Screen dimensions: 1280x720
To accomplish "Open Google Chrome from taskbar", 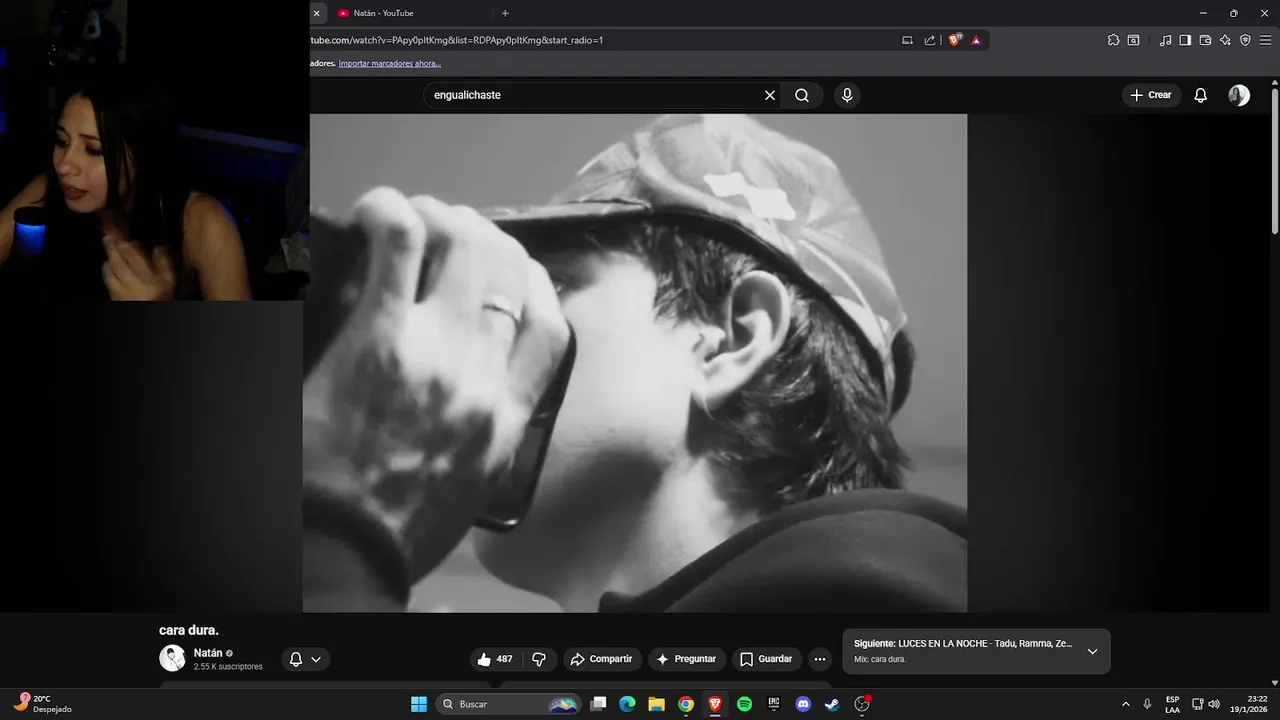I will coord(686,704).
